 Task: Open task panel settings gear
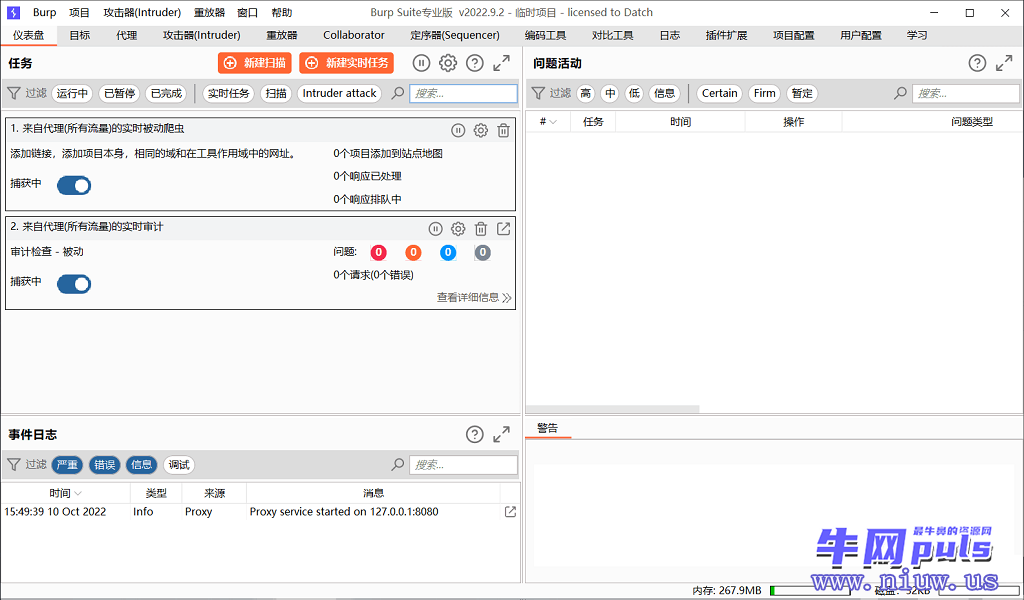click(x=448, y=63)
